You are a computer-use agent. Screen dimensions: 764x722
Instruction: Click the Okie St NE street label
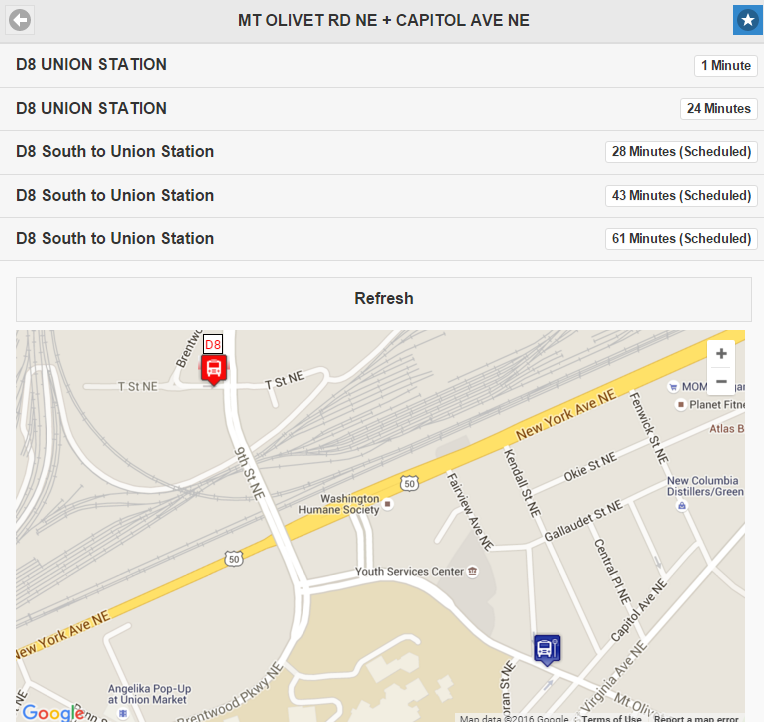pos(590,467)
